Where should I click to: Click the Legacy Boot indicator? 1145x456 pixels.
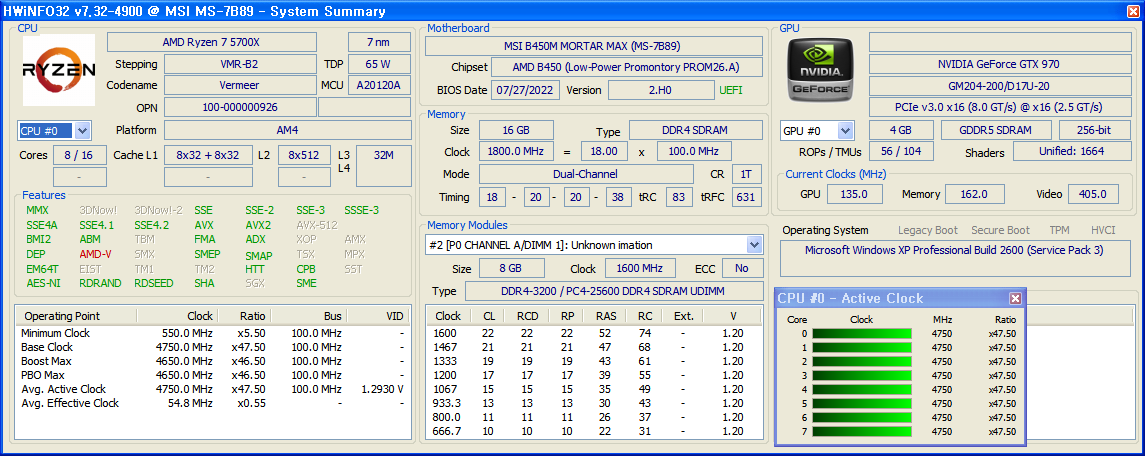click(x=927, y=230)
